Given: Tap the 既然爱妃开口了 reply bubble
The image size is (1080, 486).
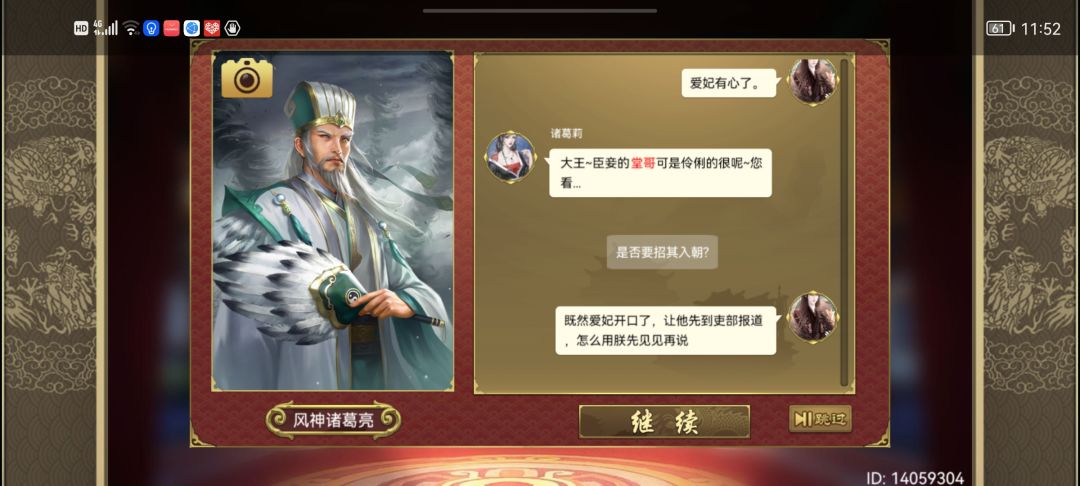Looking at the screenshot, I should (665, 330).
